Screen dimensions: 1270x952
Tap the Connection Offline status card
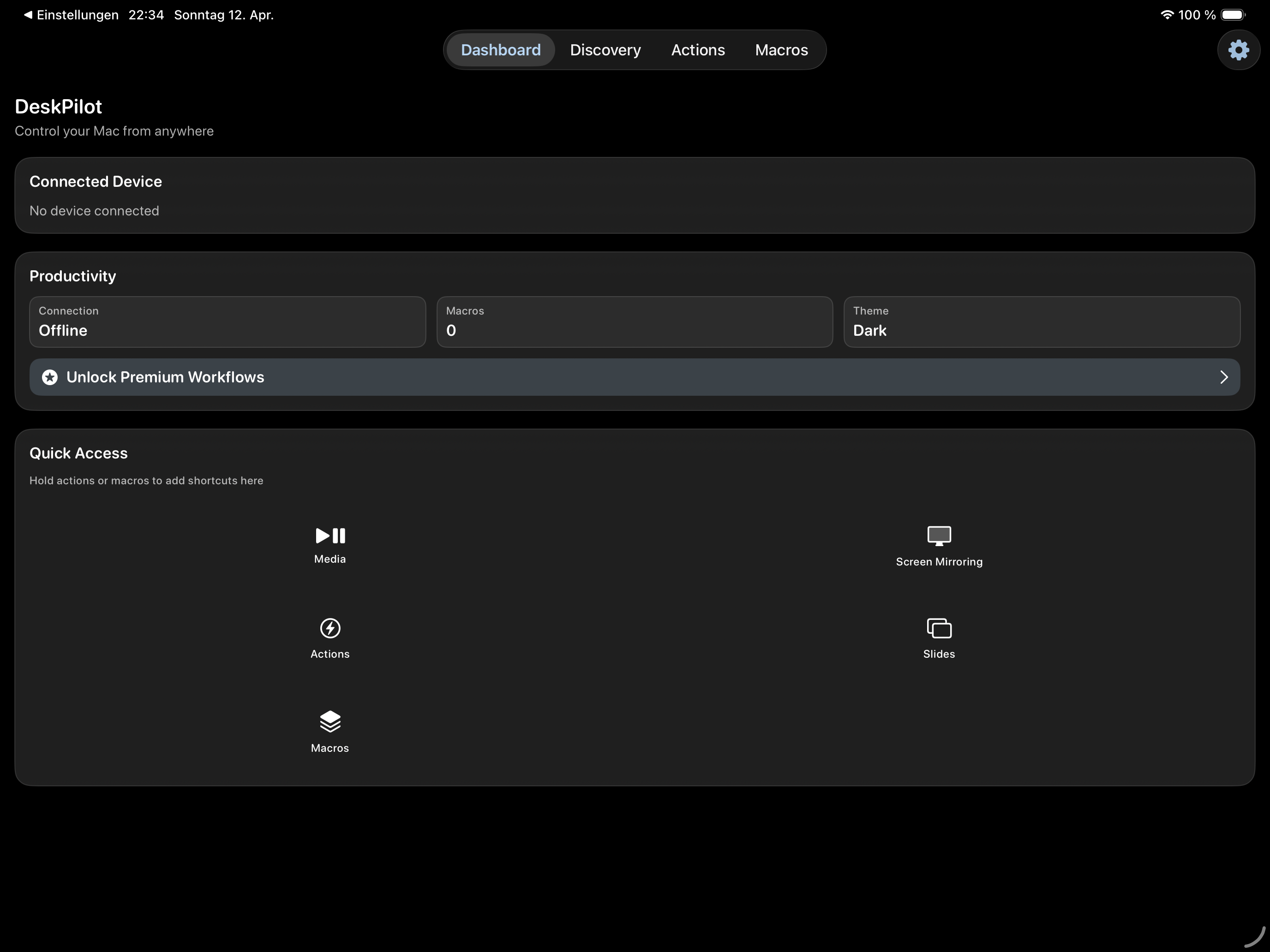click(x=228, y=322)
